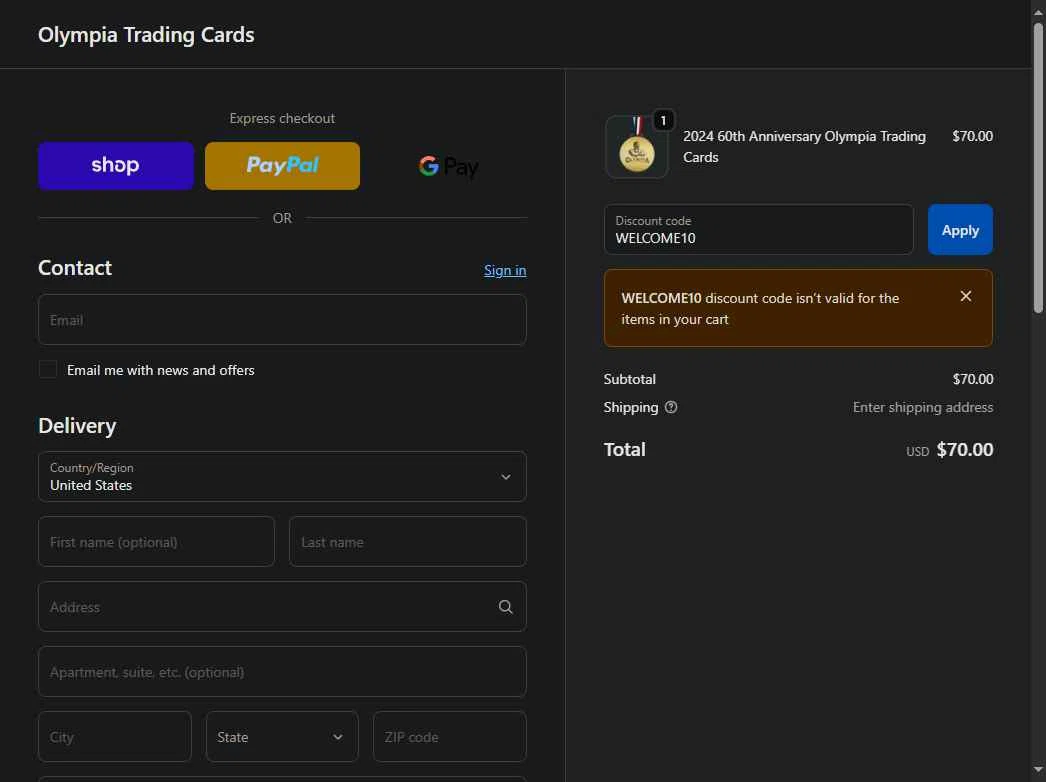Click the Subtotal label
This screenshot has height=782, width=1046.
click(x=630, y=379)
